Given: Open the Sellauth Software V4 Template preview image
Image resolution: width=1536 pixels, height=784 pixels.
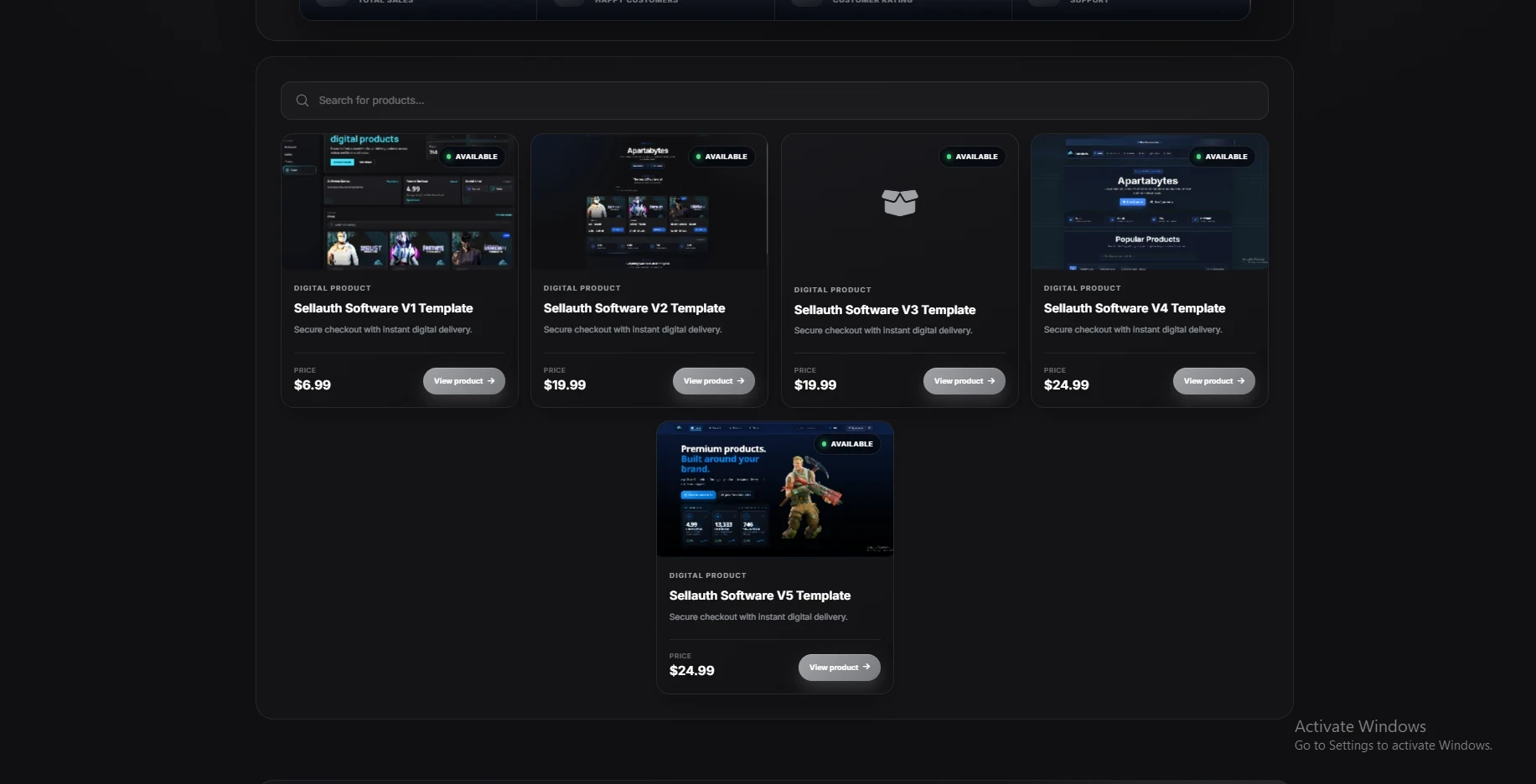Looking at the screenshot, I should pyautogui.click(x=1150, y=202).
